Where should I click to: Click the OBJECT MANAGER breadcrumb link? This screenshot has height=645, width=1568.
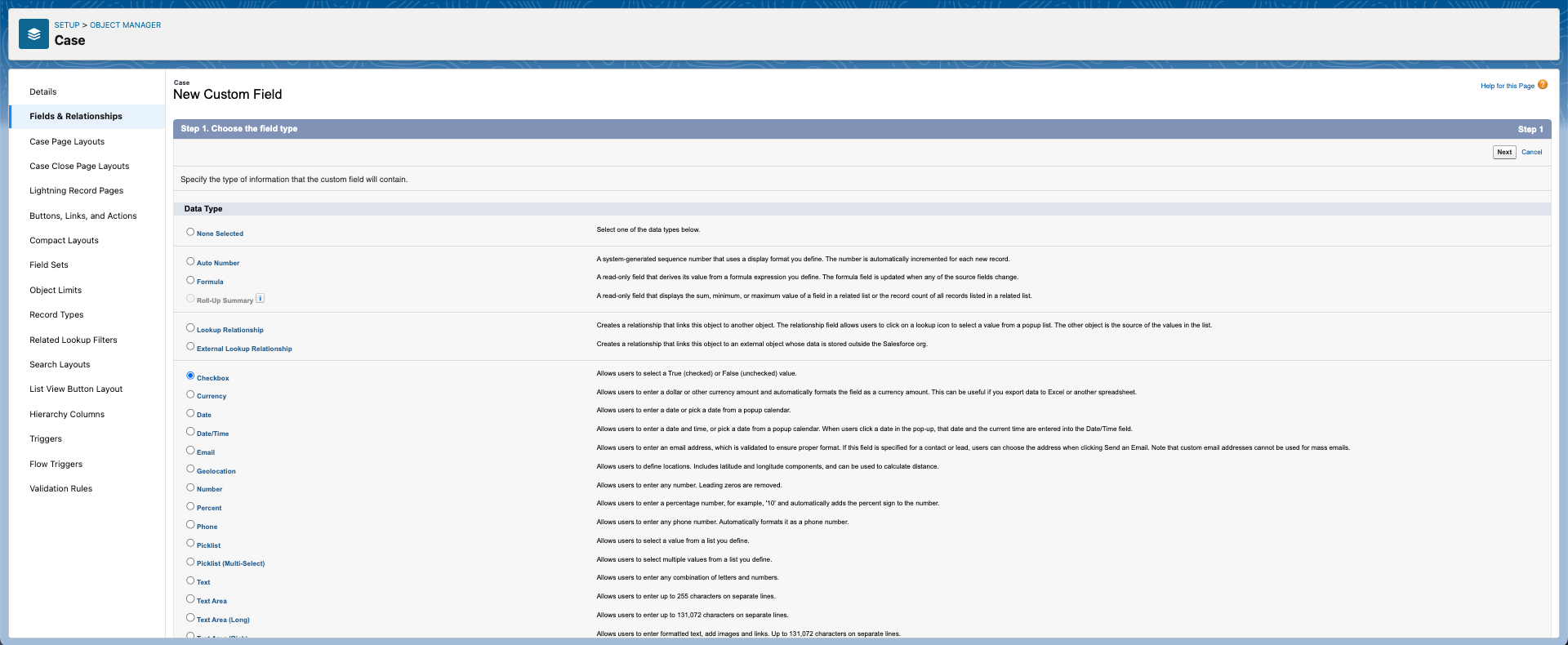(125, 25)
